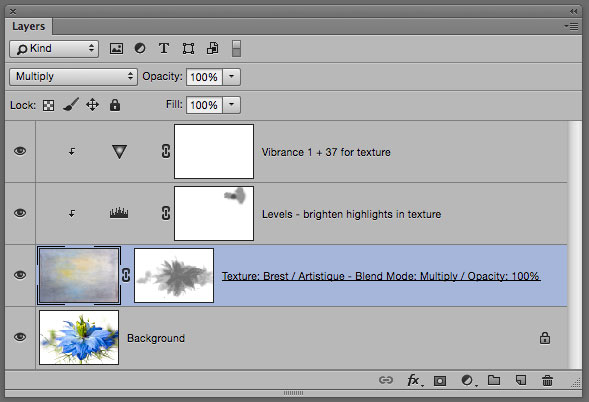Hide the Background layer

[x=20, y=337]
